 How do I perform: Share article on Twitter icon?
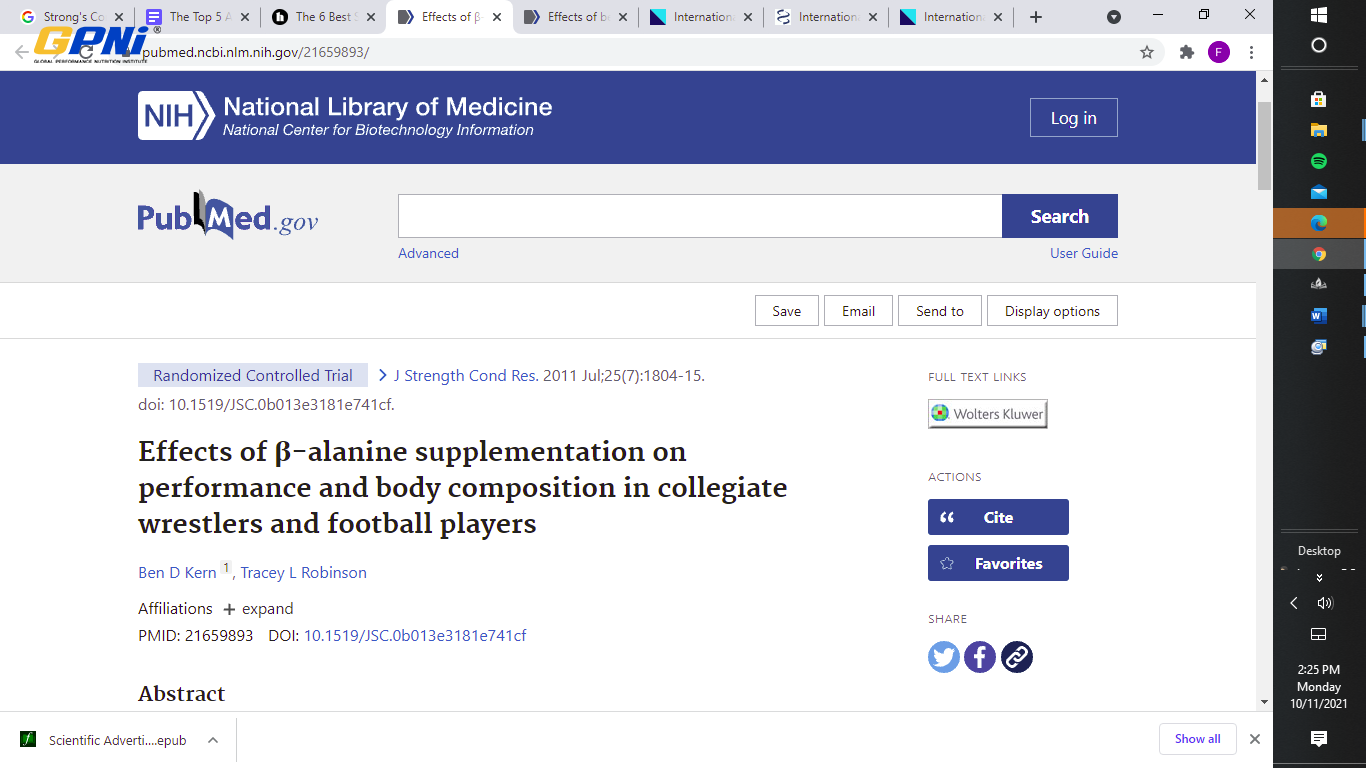[x=944, y=657]
